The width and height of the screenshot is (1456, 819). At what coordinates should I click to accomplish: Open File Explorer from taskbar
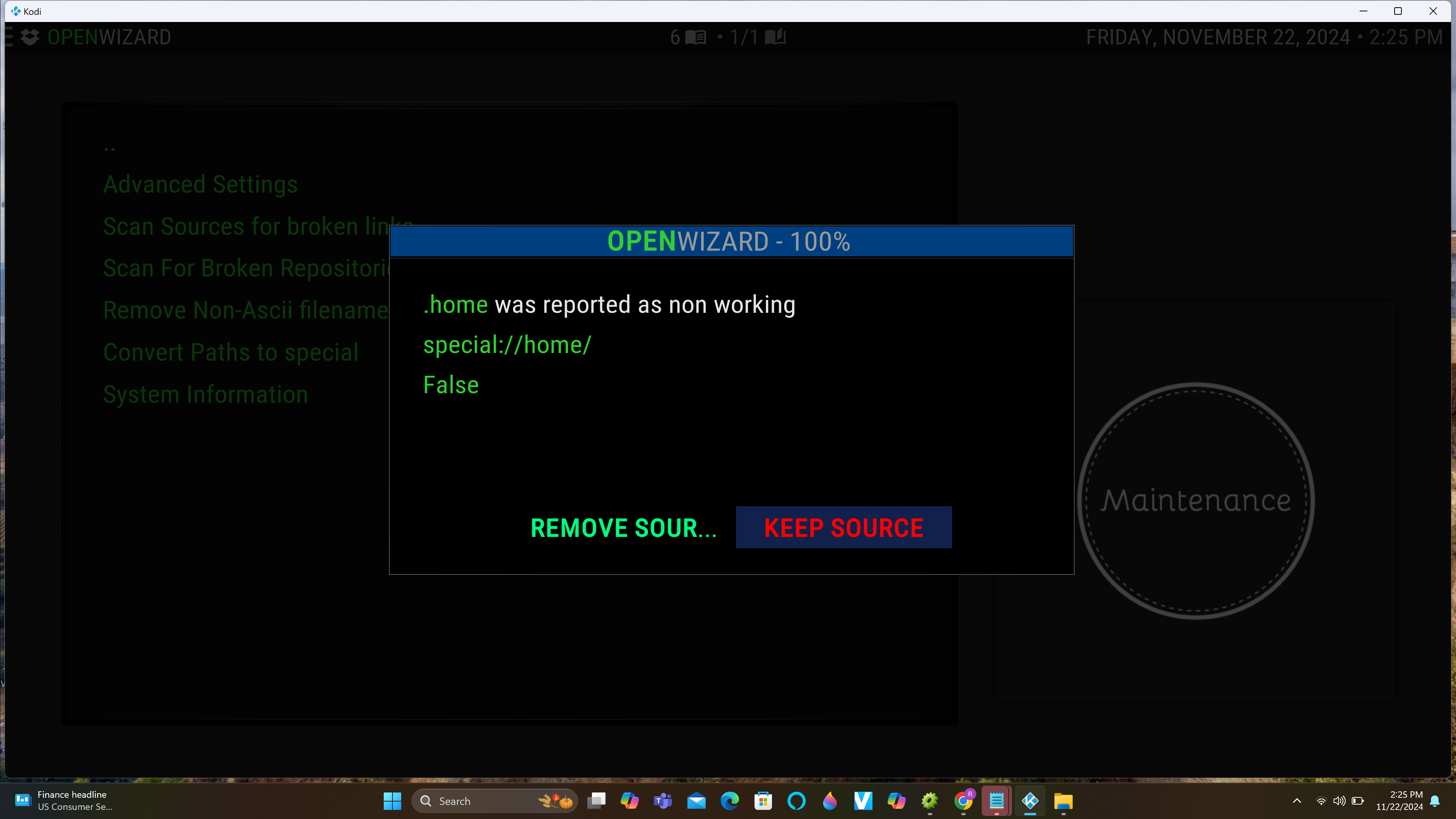1063,801
